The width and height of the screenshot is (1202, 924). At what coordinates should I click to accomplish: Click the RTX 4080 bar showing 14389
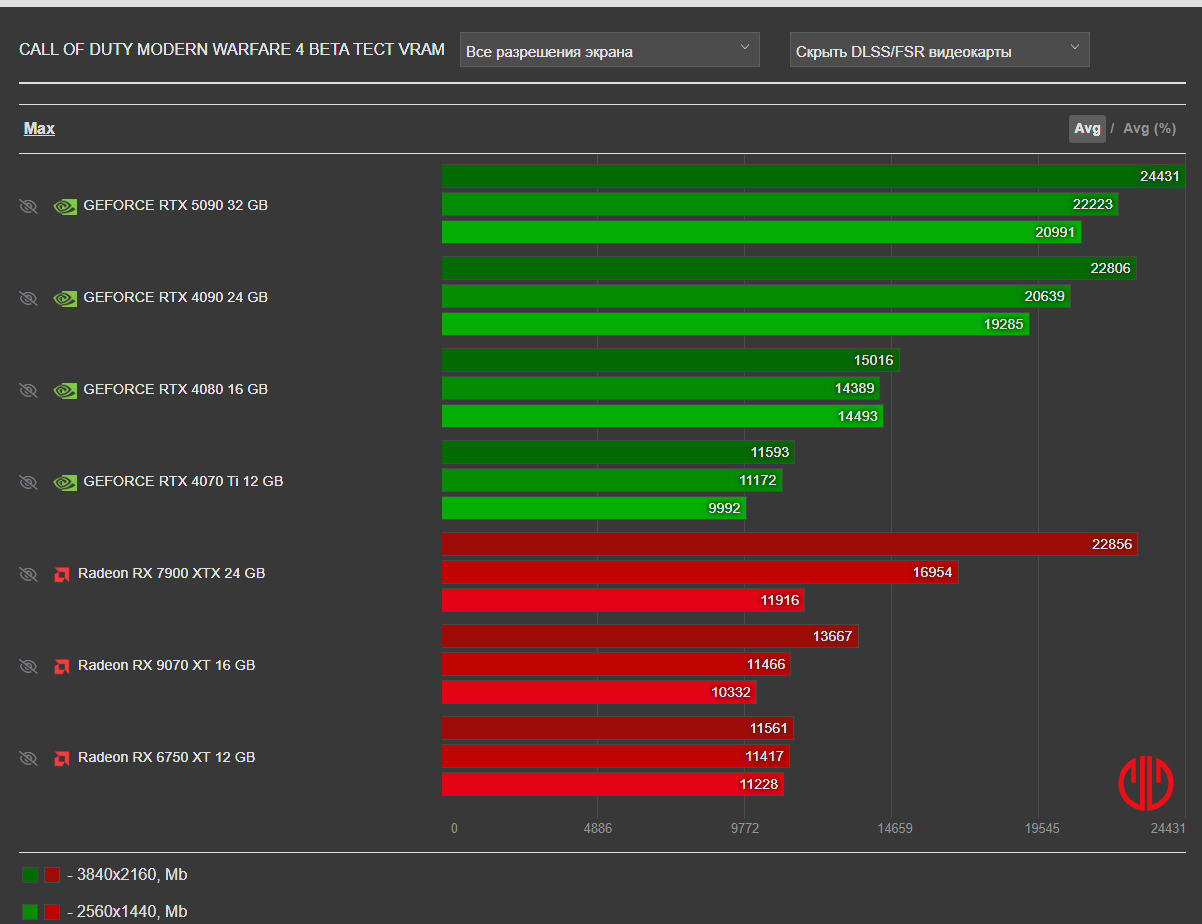click(661, 388)
